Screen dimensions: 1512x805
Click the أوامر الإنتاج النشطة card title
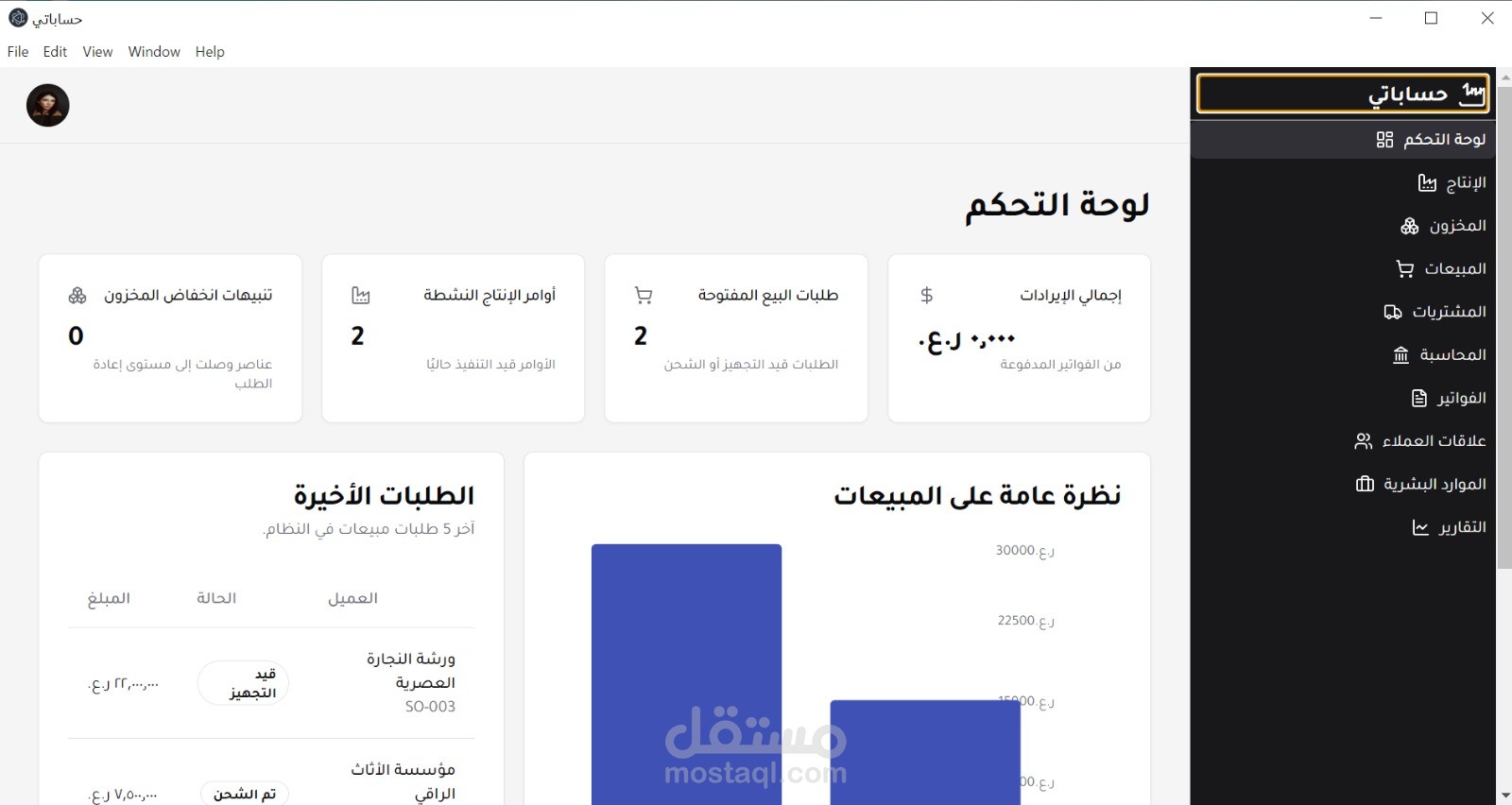[x=490, y=296]
